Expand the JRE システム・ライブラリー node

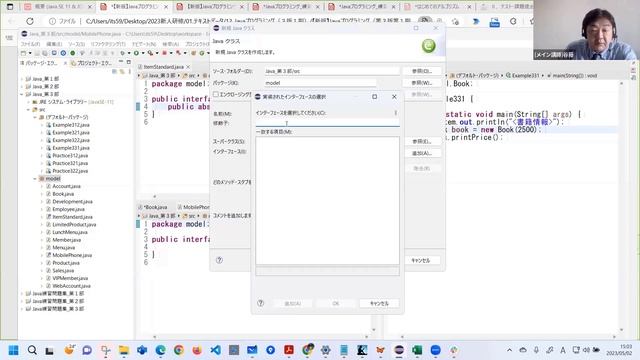(29, 102)
